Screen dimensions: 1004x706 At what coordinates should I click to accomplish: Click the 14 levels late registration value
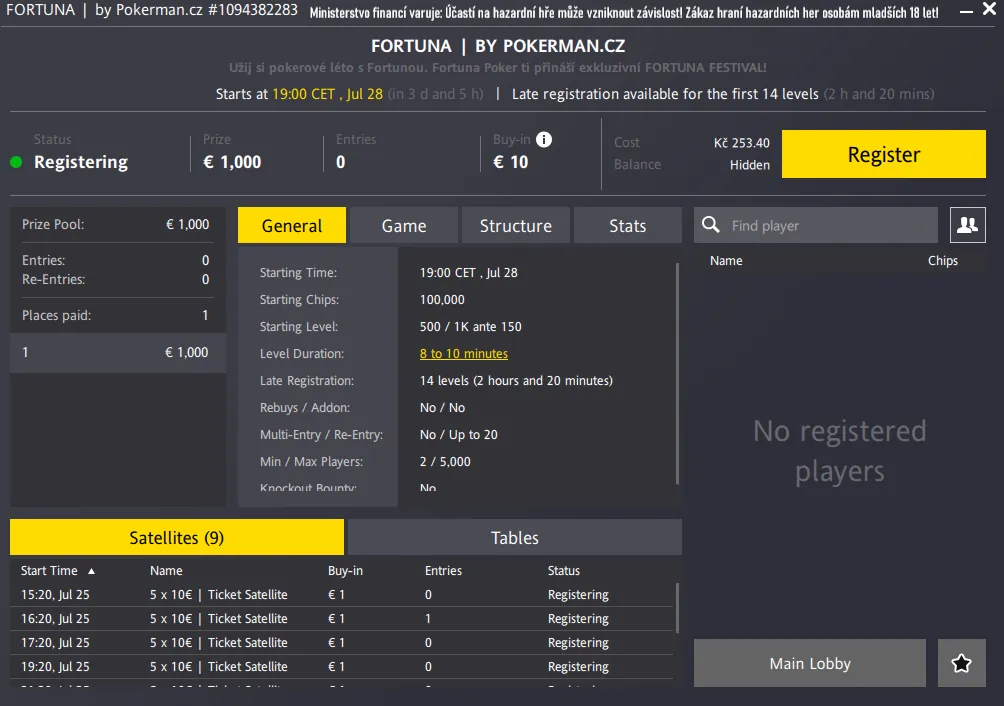pyautogui.click(x=516, y=380)
